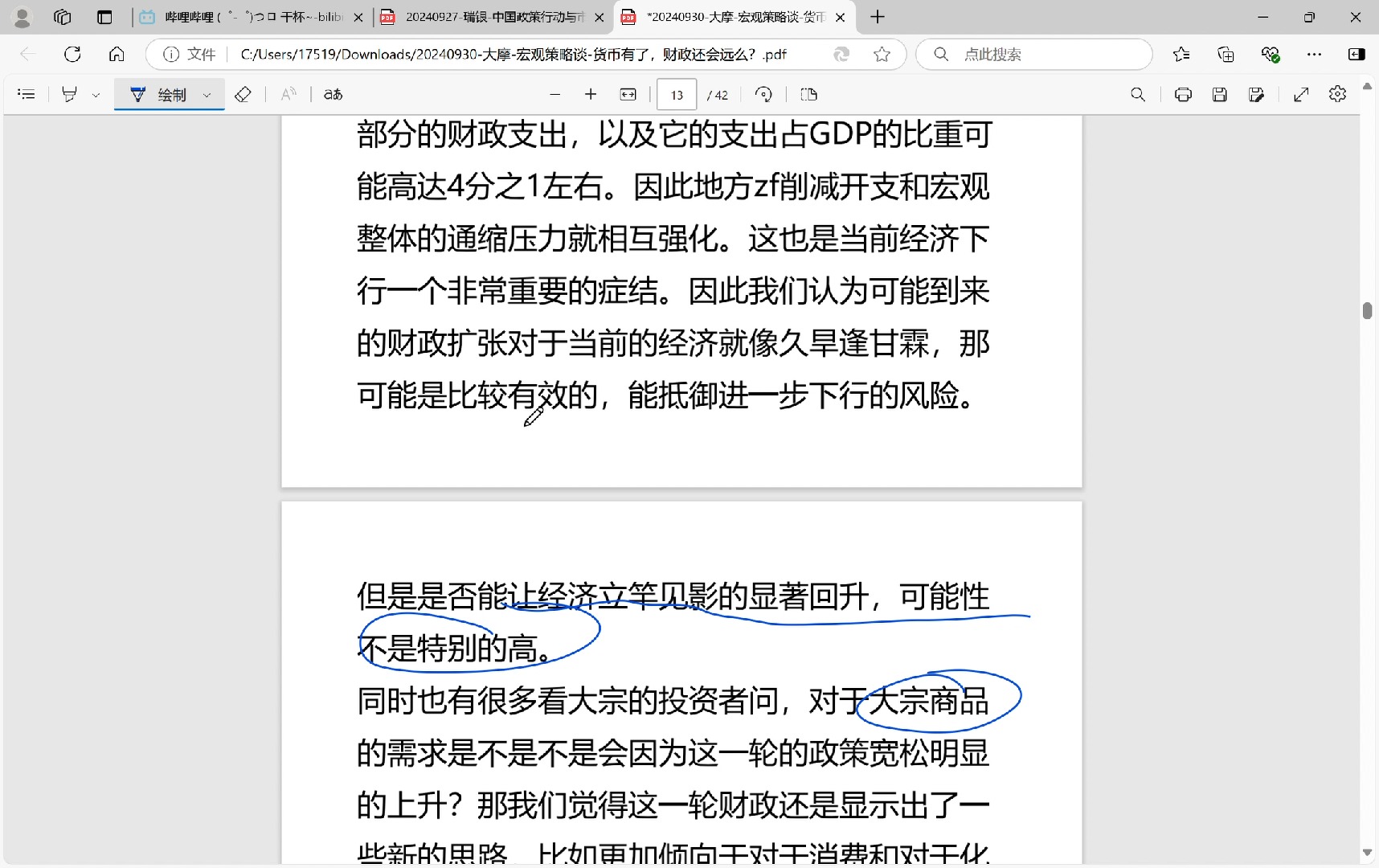Toggle page view layout icon
The width and height of the screenshot is (1379, 868).
coord(809,95)
